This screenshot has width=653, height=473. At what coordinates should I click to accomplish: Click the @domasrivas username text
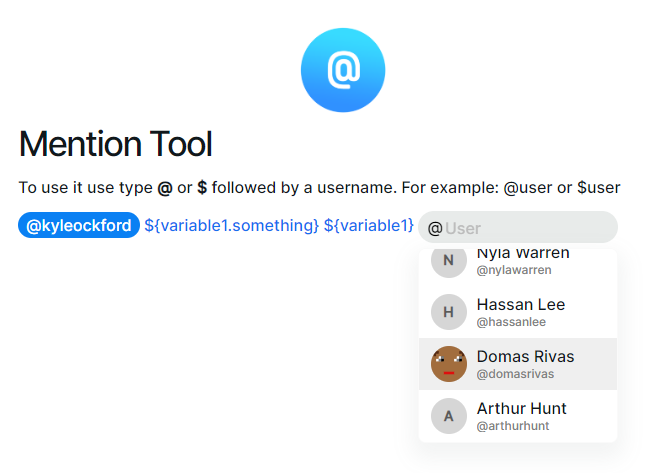click(x=515, y=374)
